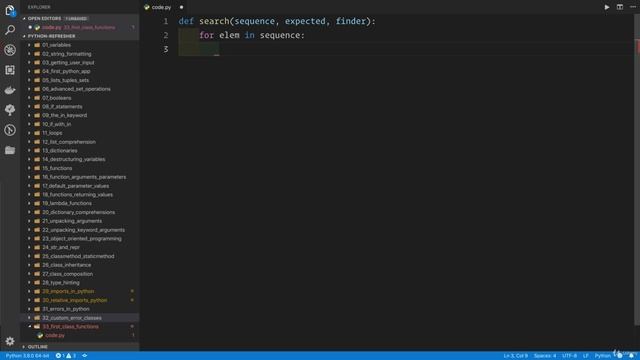
Task: Click the live share icon in status bar
Action: coord(85,356)
